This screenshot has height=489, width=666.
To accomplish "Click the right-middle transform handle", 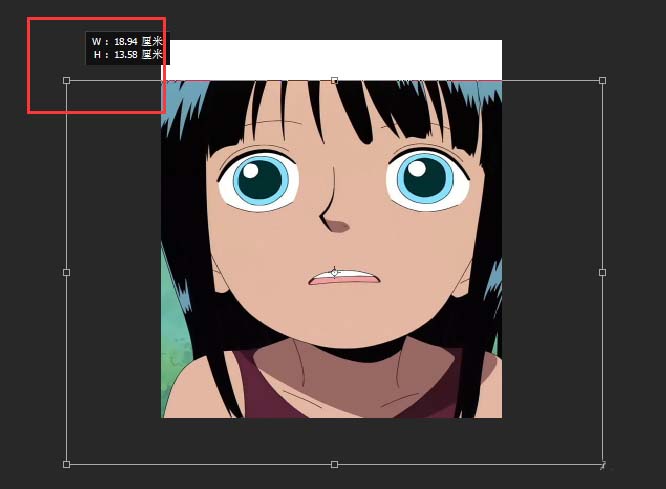I will click(602, 272).
